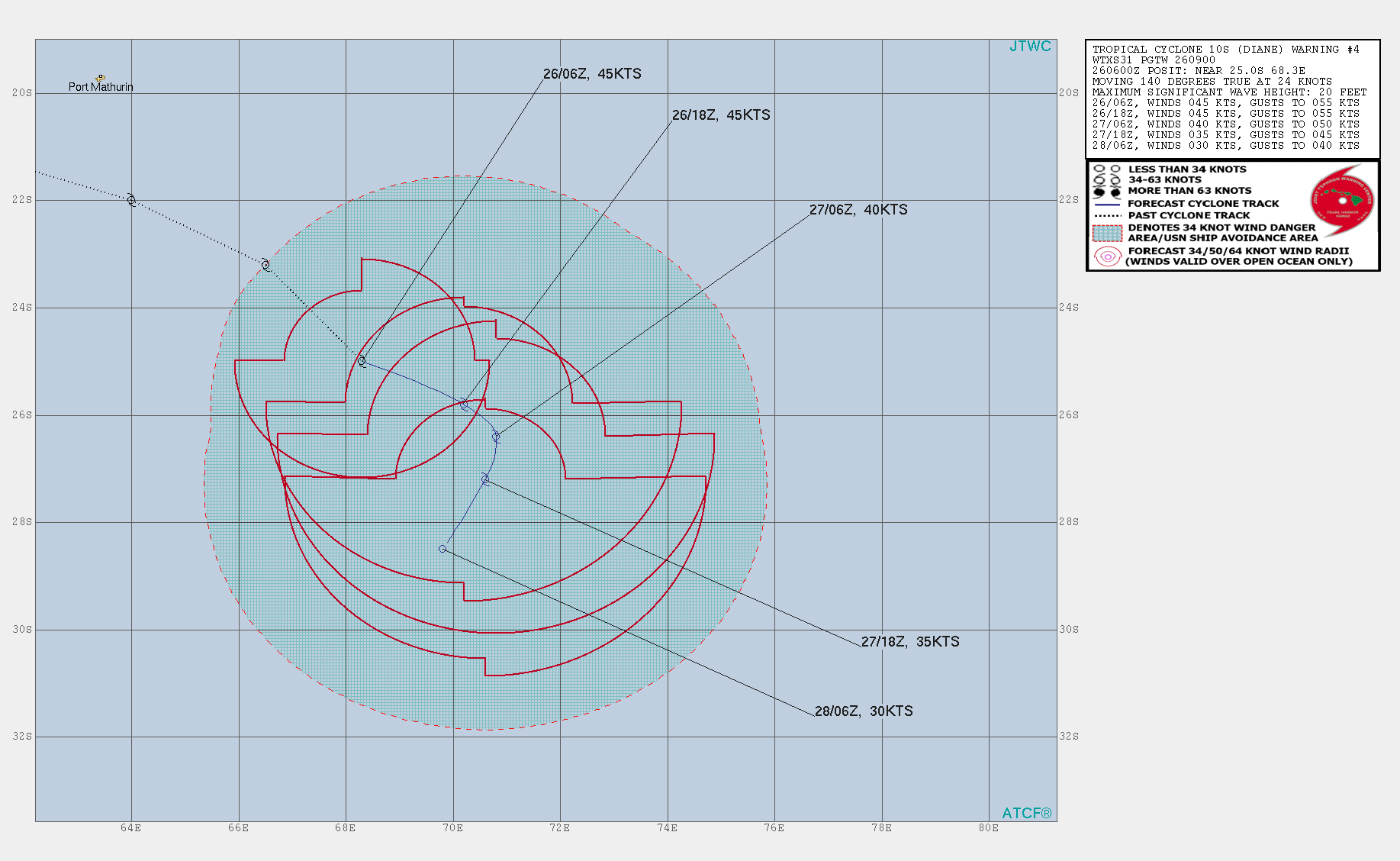The height and width of the screenshot is (861, 1400).
Task: Select the 28/06Z final forecast position circle
Action: (443, 549)
